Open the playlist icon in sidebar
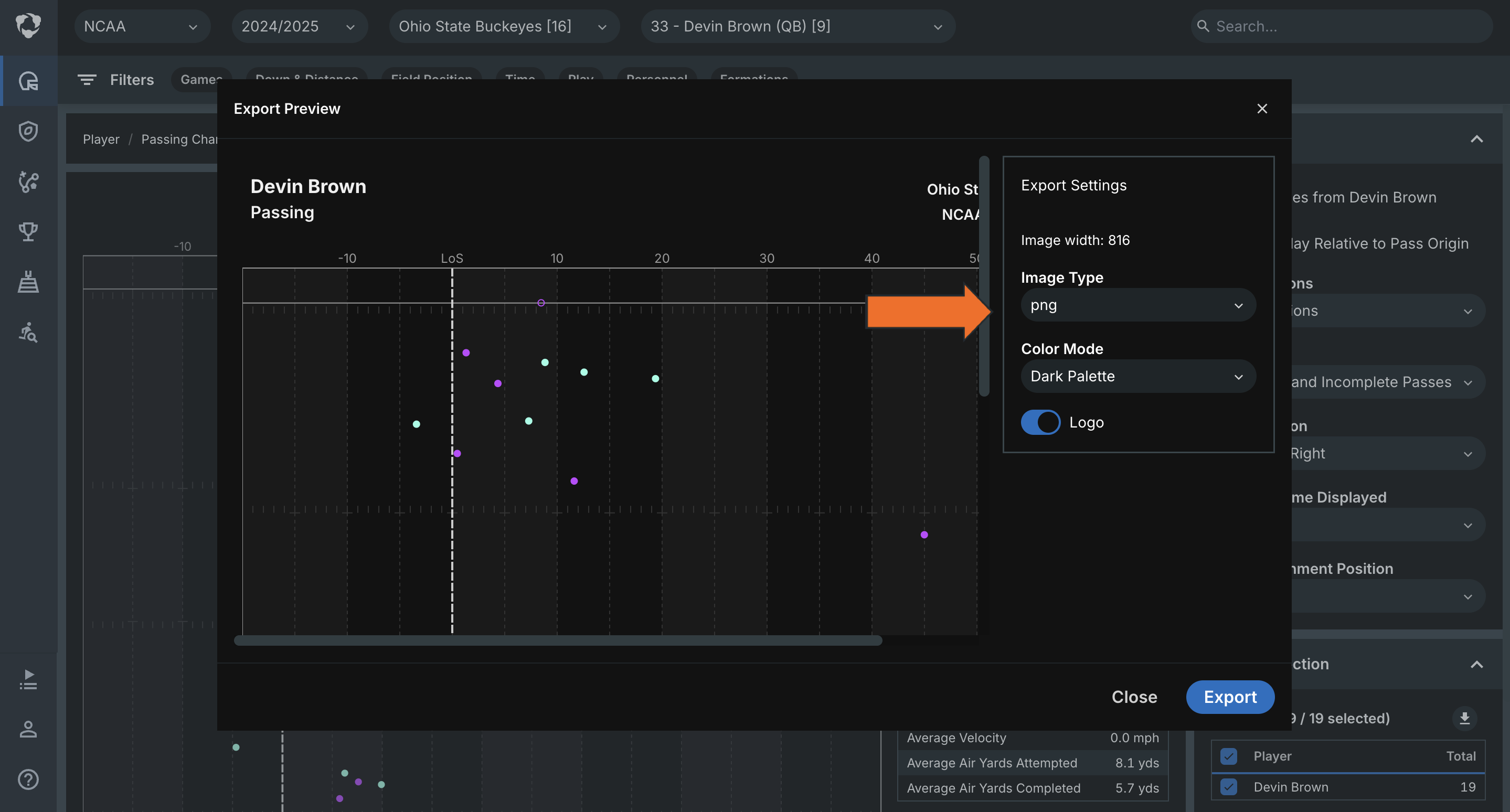The image size is (1510, 812). tap(28, 680)
